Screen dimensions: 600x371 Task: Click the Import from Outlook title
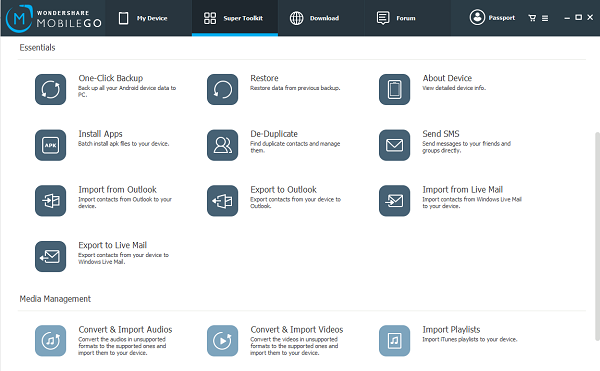tap(117, 190)
